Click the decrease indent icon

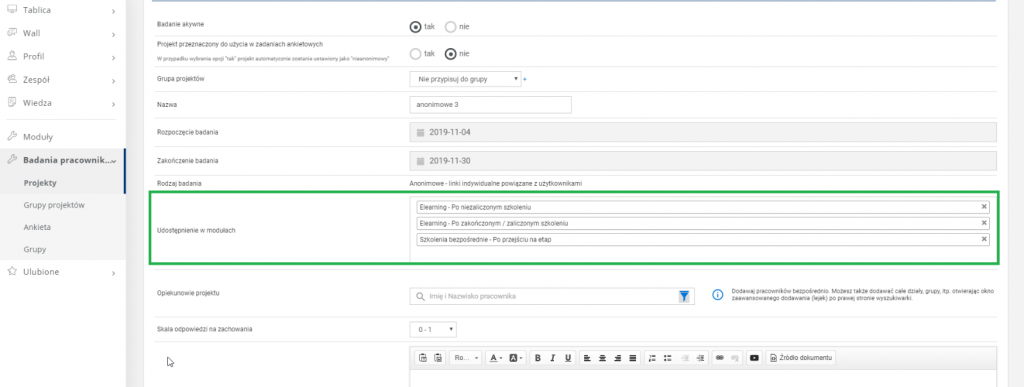pyautogui.click(x=684, y=358)
